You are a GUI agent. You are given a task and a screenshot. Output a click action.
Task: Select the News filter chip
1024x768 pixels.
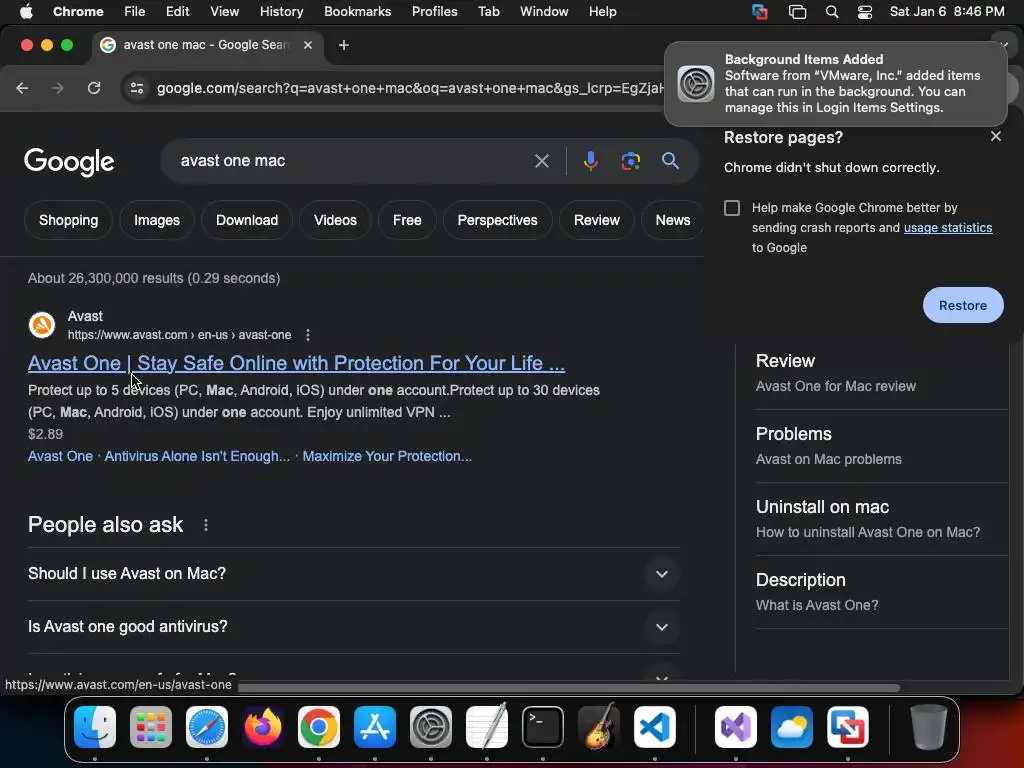[x=673, y=220]
